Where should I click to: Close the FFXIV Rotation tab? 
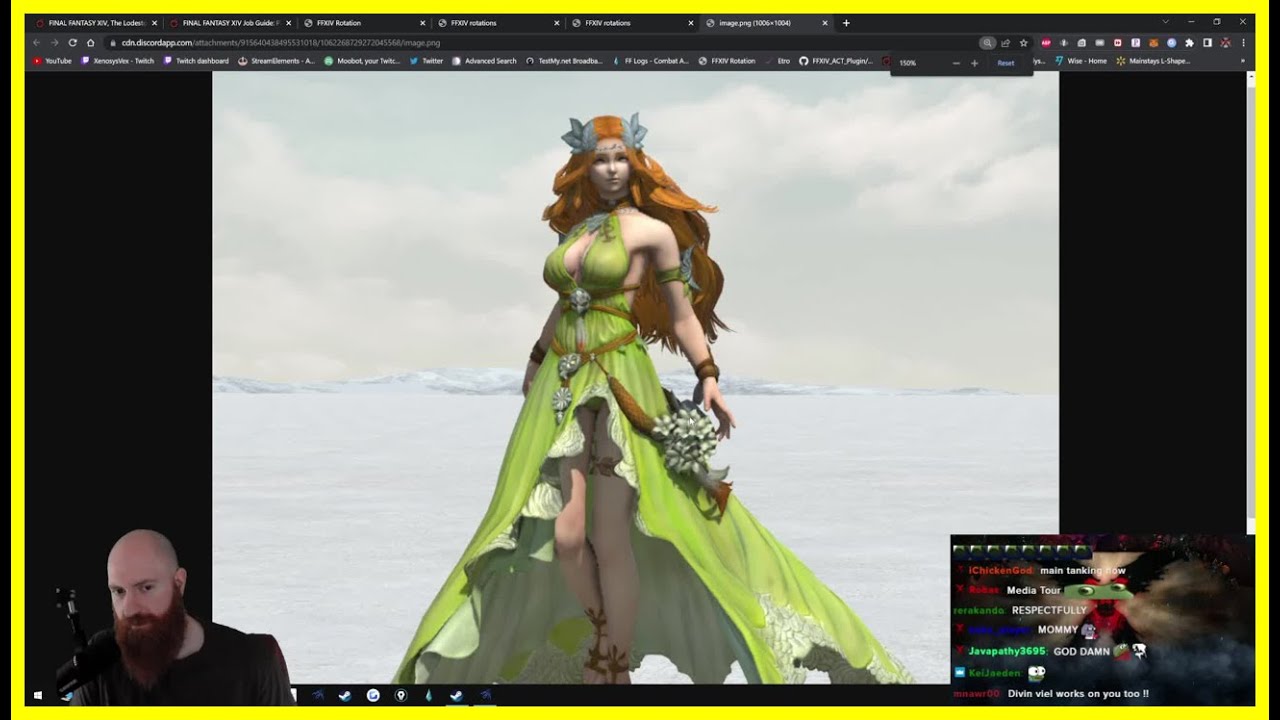pos(422,23)
